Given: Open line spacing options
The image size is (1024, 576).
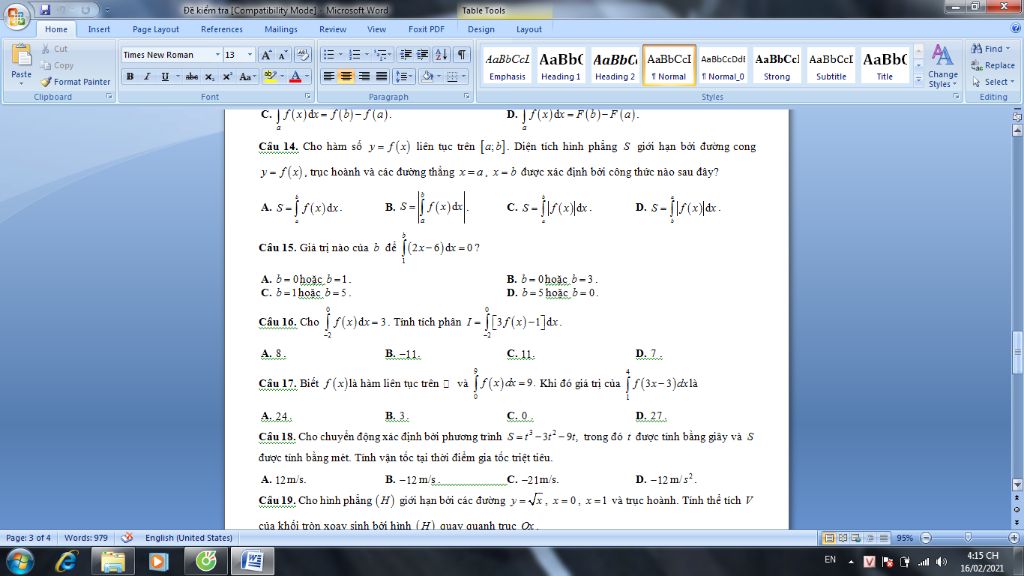Looking at the screenshot, I should click(x=404, y=76).
